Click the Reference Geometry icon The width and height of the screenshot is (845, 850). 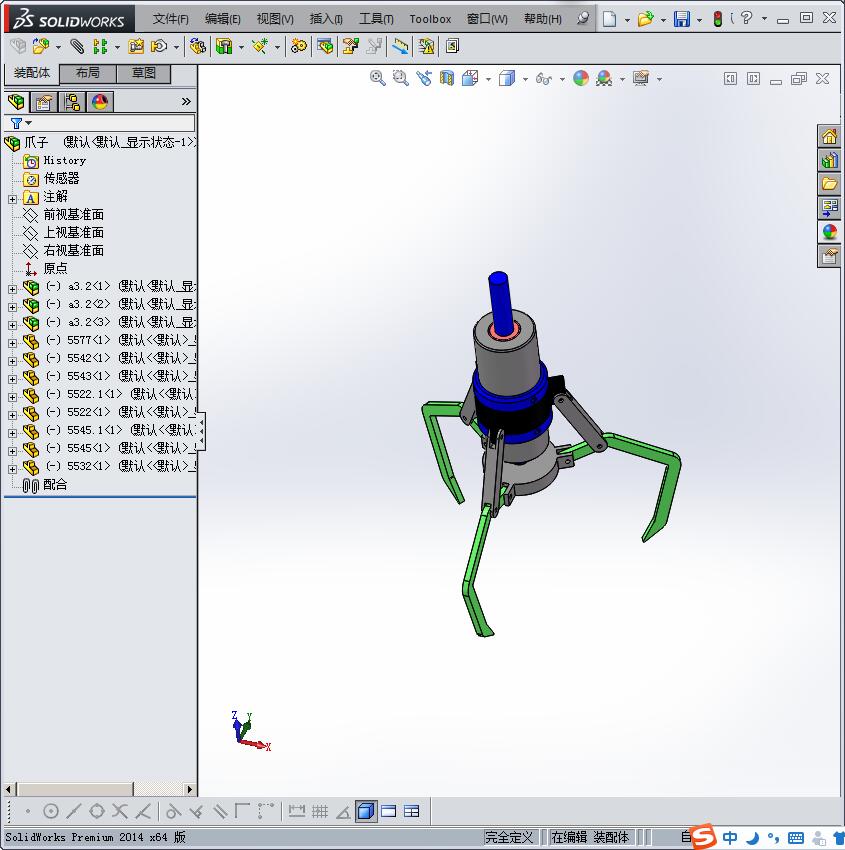[x=260, y=47]
